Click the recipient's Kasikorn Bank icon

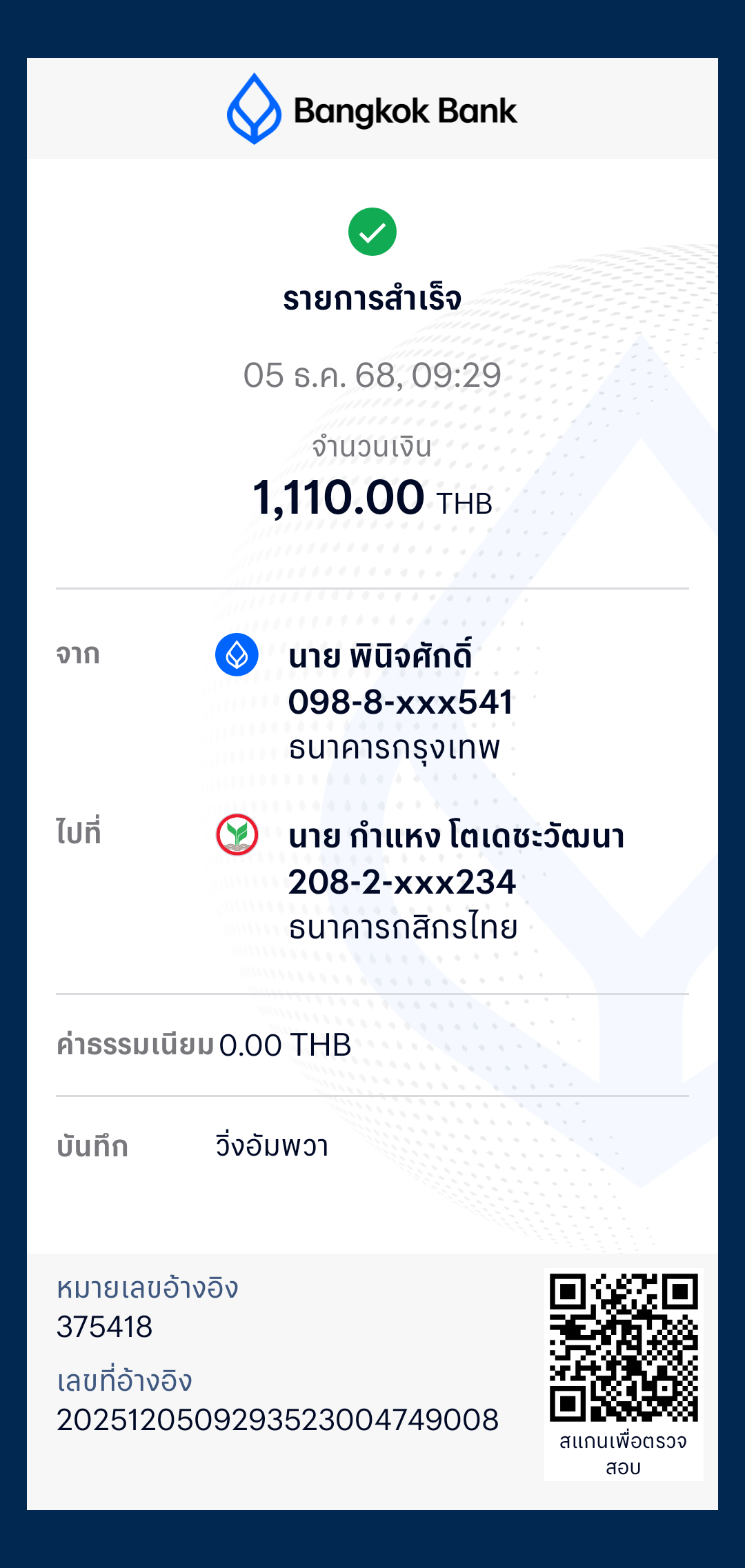(237, 834)
